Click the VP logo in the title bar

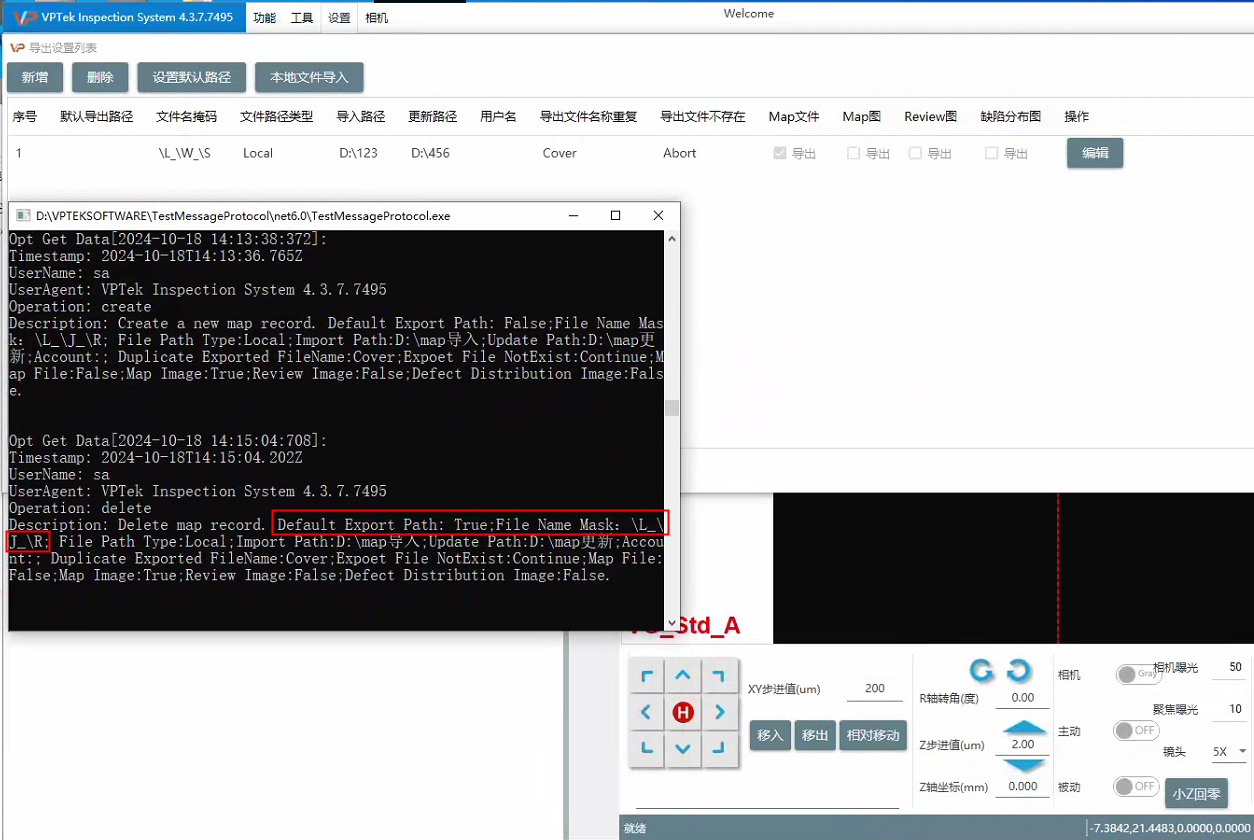(24, 16)
